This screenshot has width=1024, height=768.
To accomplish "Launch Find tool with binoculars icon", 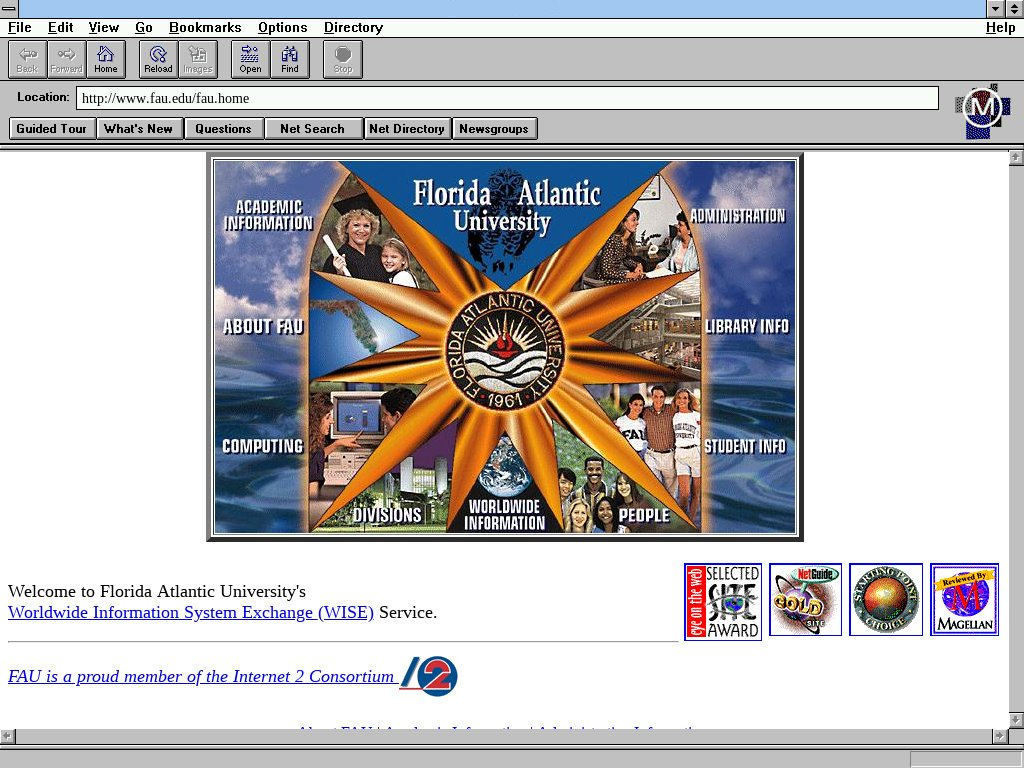I will point(290,59).
